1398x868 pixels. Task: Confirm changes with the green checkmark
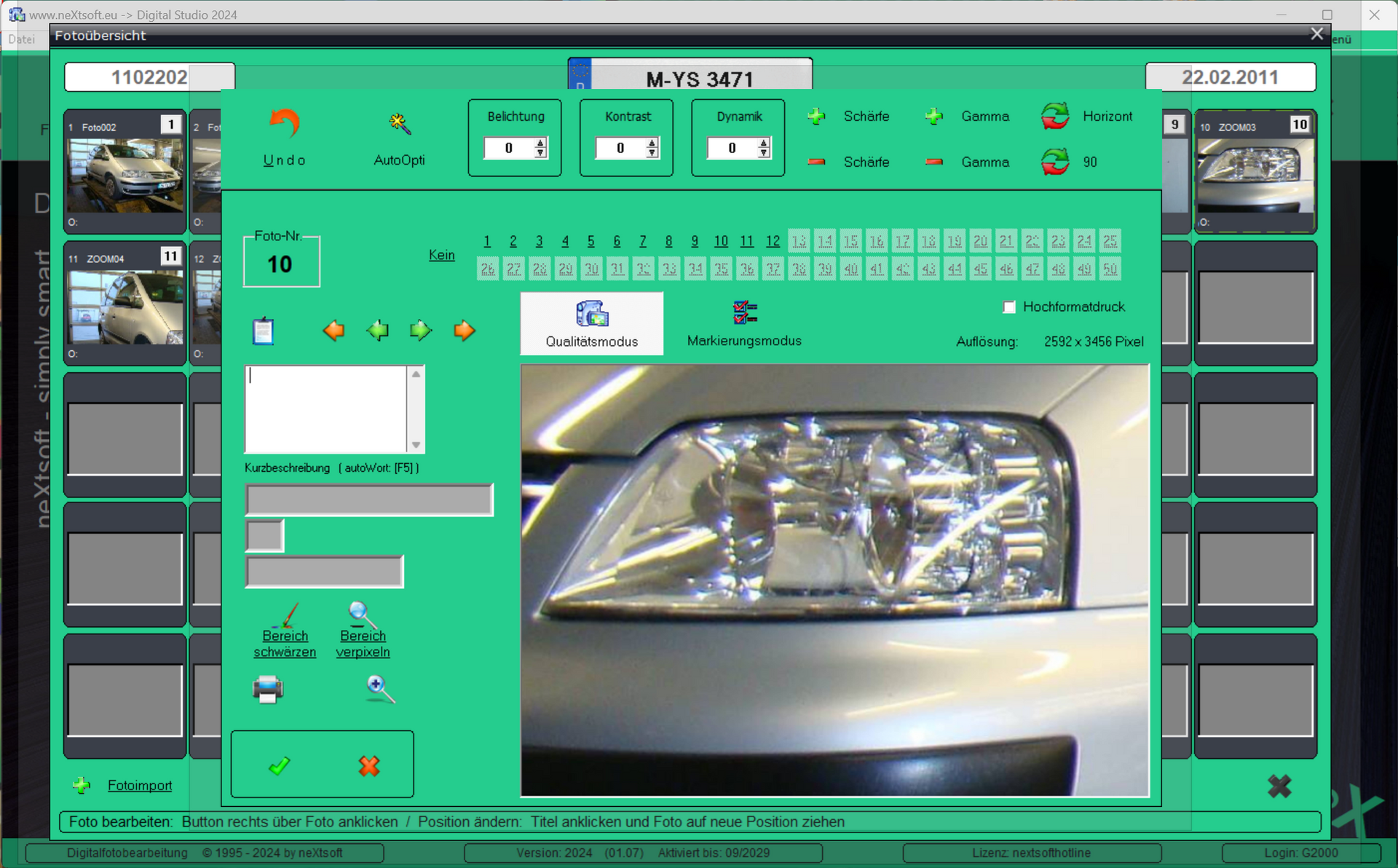coord(277,765)
